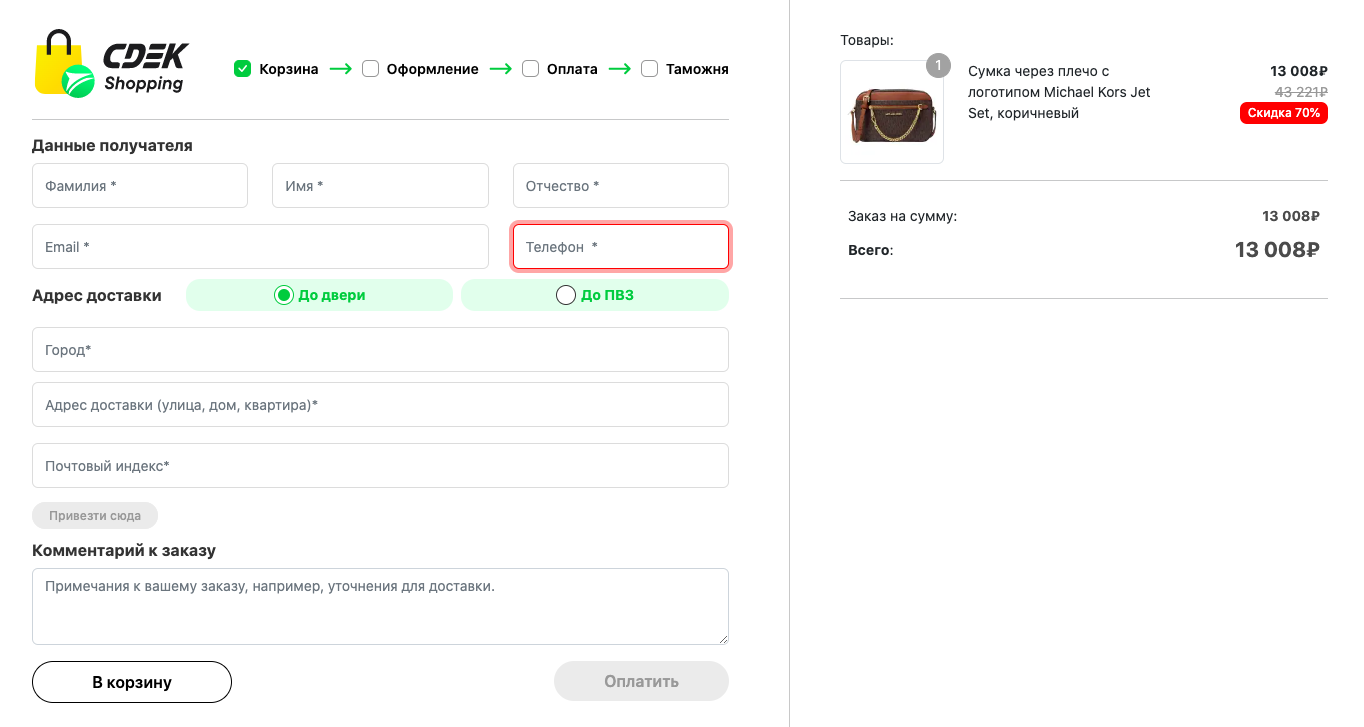Select the До ПВЗ delivery option
This screenshot has width=1364, height=727.
point(595,295)
